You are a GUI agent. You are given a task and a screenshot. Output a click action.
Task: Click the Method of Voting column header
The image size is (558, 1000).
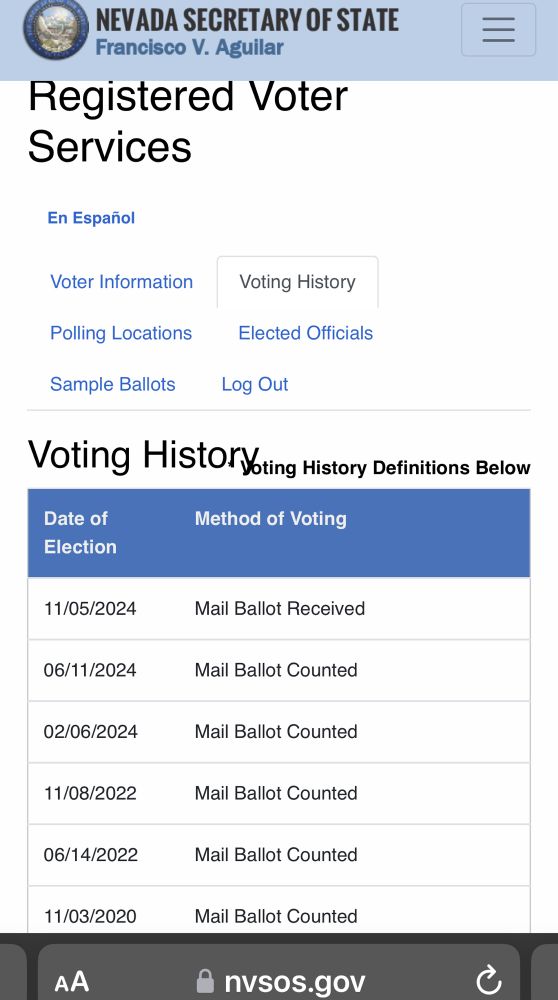pos(270,518)
